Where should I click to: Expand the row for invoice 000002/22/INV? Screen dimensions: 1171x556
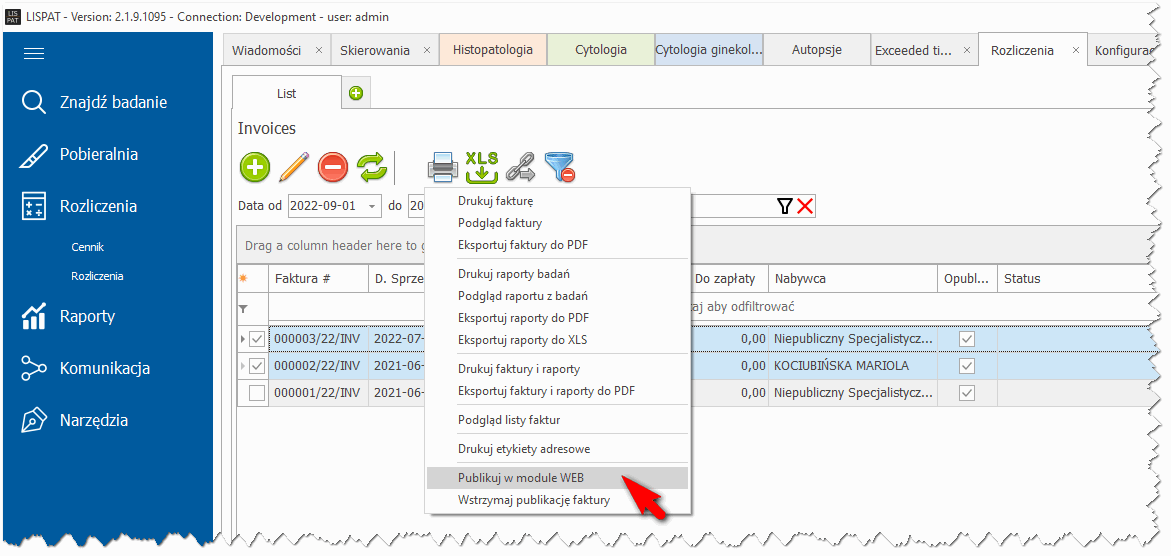point(242,367)
